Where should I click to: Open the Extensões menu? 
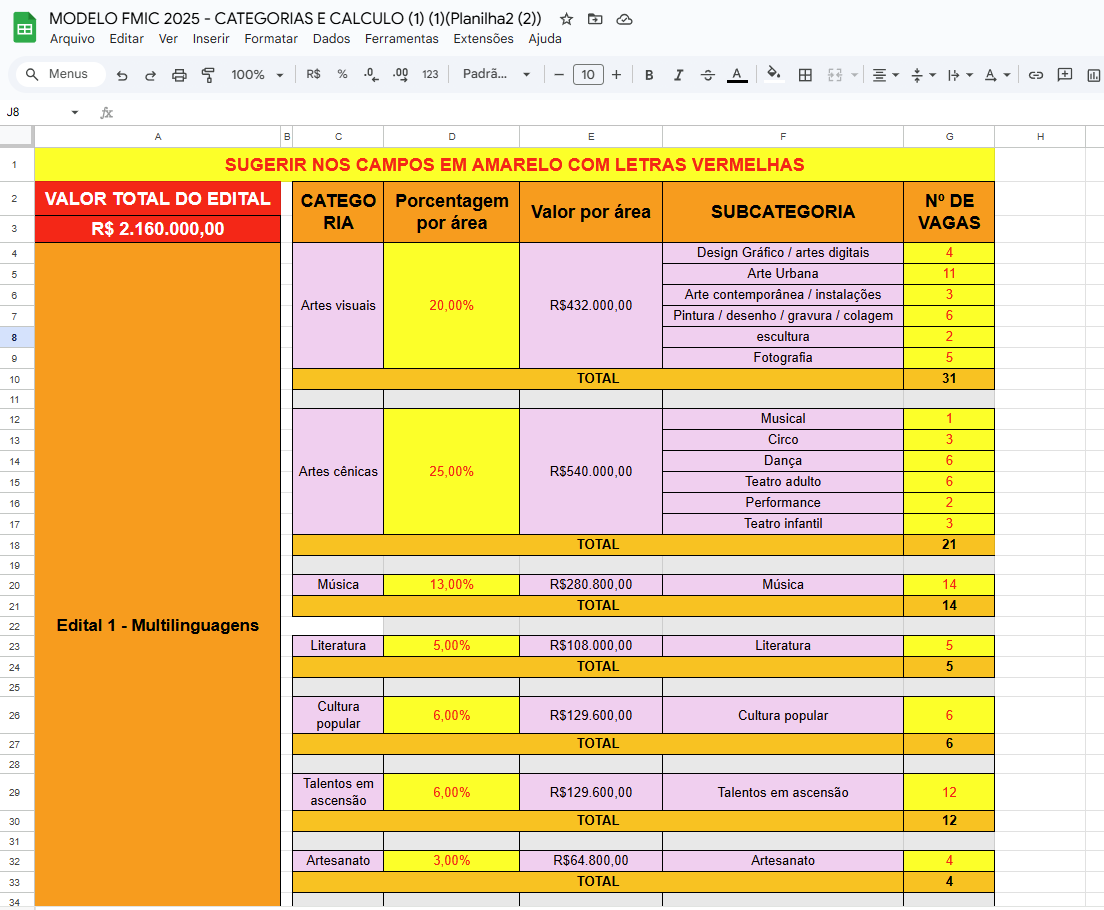(483, 39)
